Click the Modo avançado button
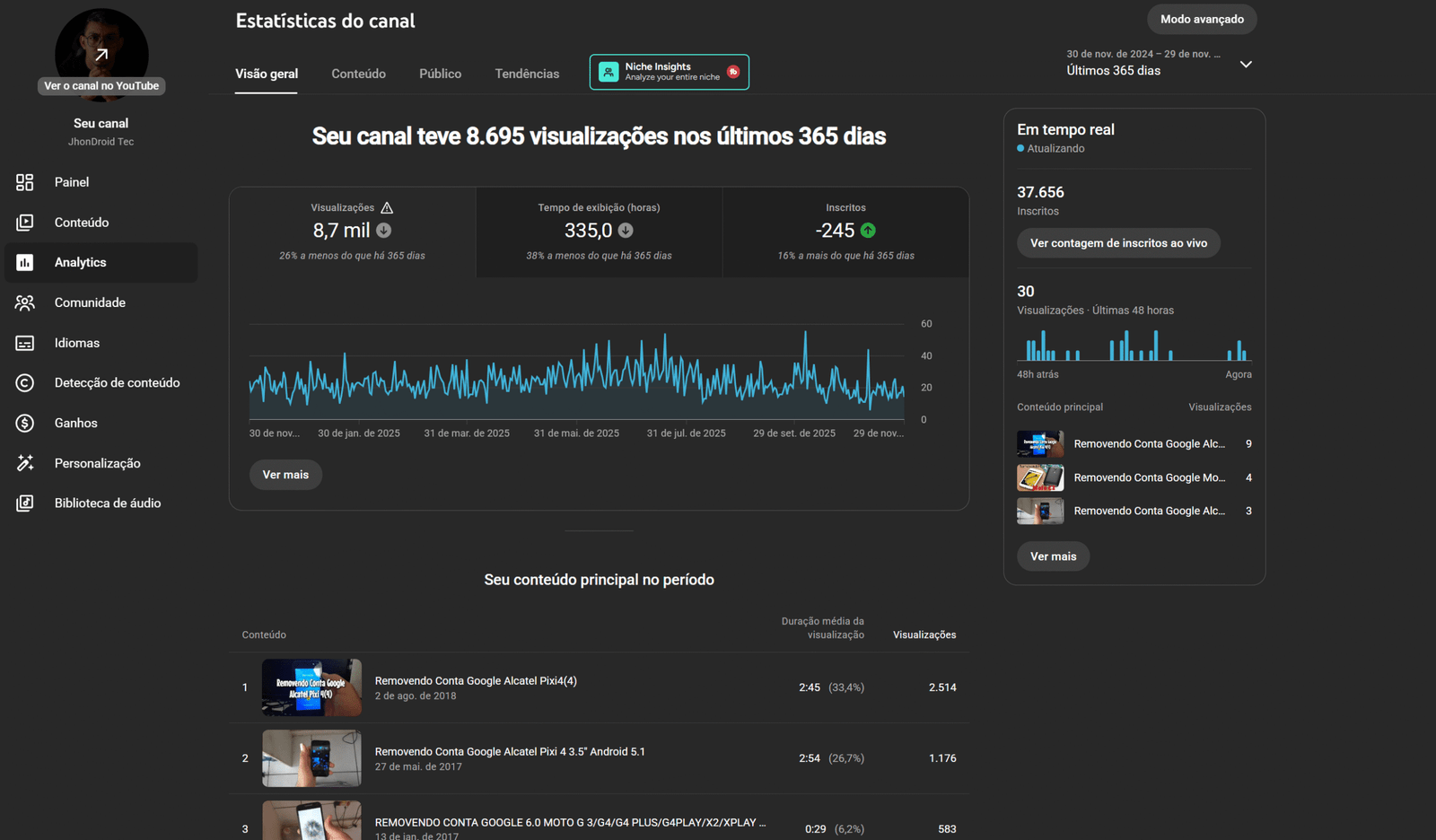The width and height of the screenshot is (1436, 840). point(1201,20)
